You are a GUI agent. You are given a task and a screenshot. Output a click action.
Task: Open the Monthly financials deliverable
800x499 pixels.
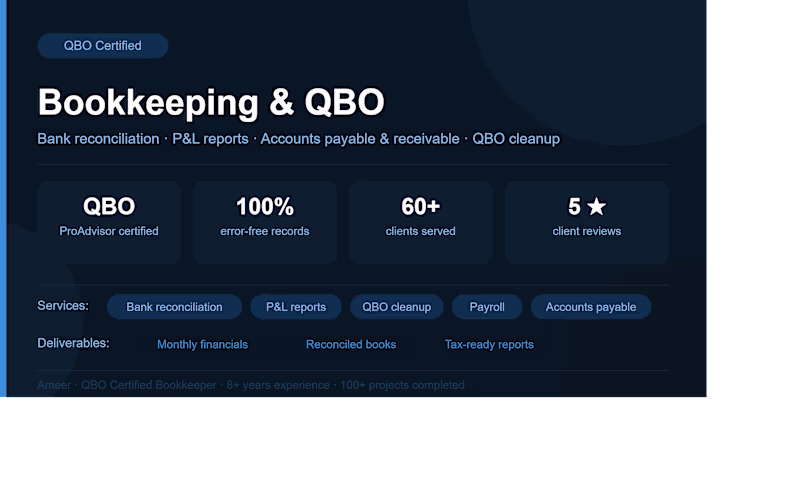[203, 345]
